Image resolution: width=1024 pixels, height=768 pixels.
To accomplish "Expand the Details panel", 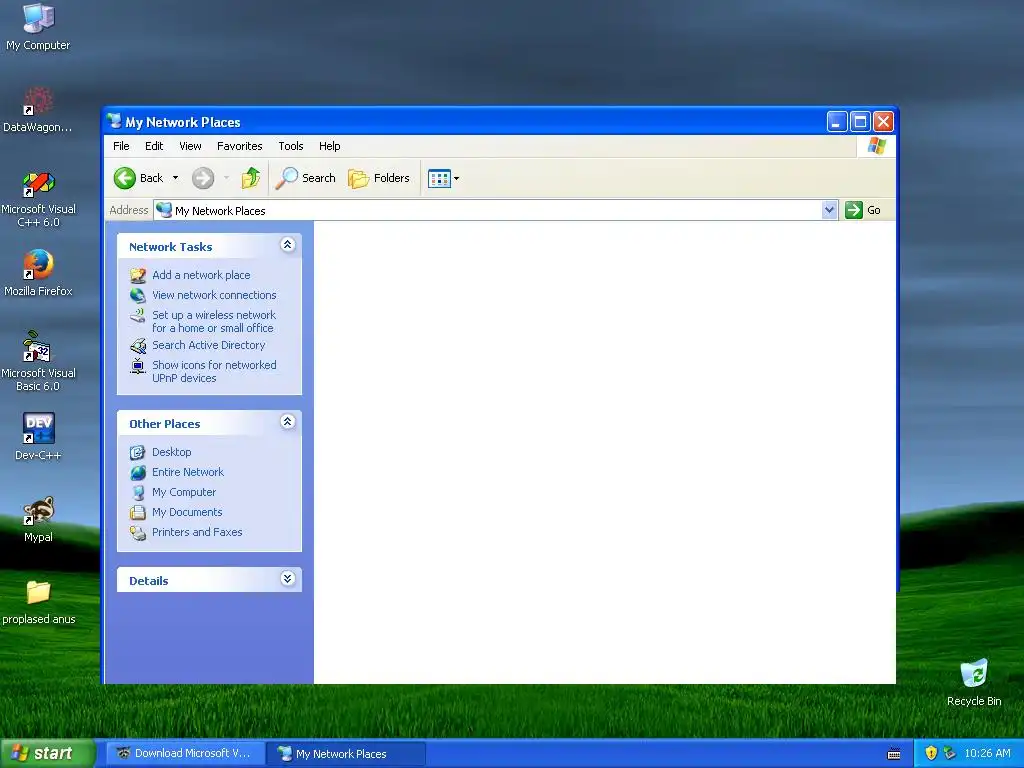I will pos(287,579).
